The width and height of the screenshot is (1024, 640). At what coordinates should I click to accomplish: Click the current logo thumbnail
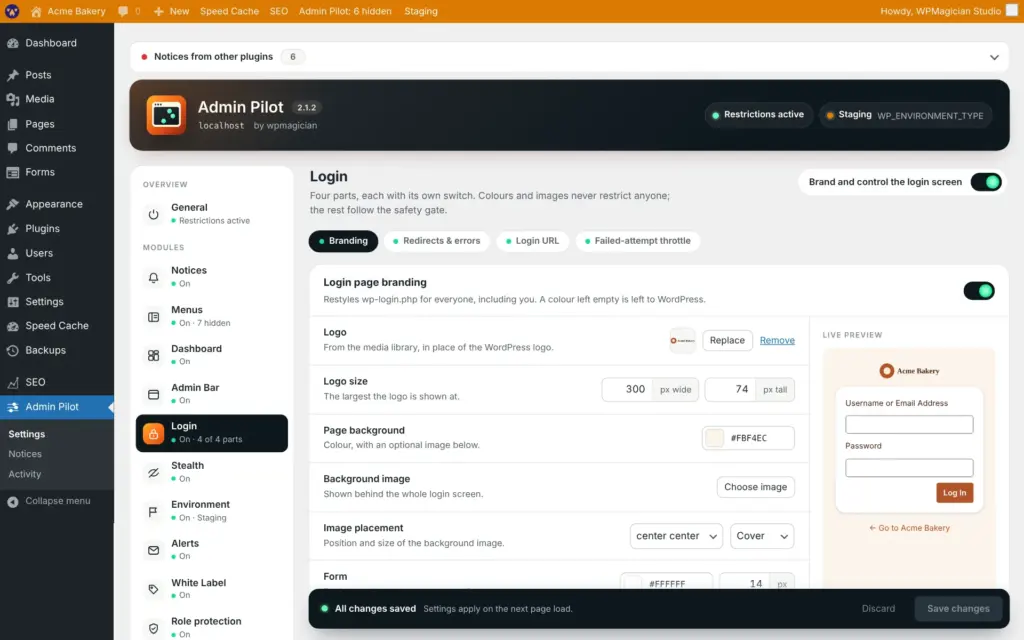pos(682,340)
